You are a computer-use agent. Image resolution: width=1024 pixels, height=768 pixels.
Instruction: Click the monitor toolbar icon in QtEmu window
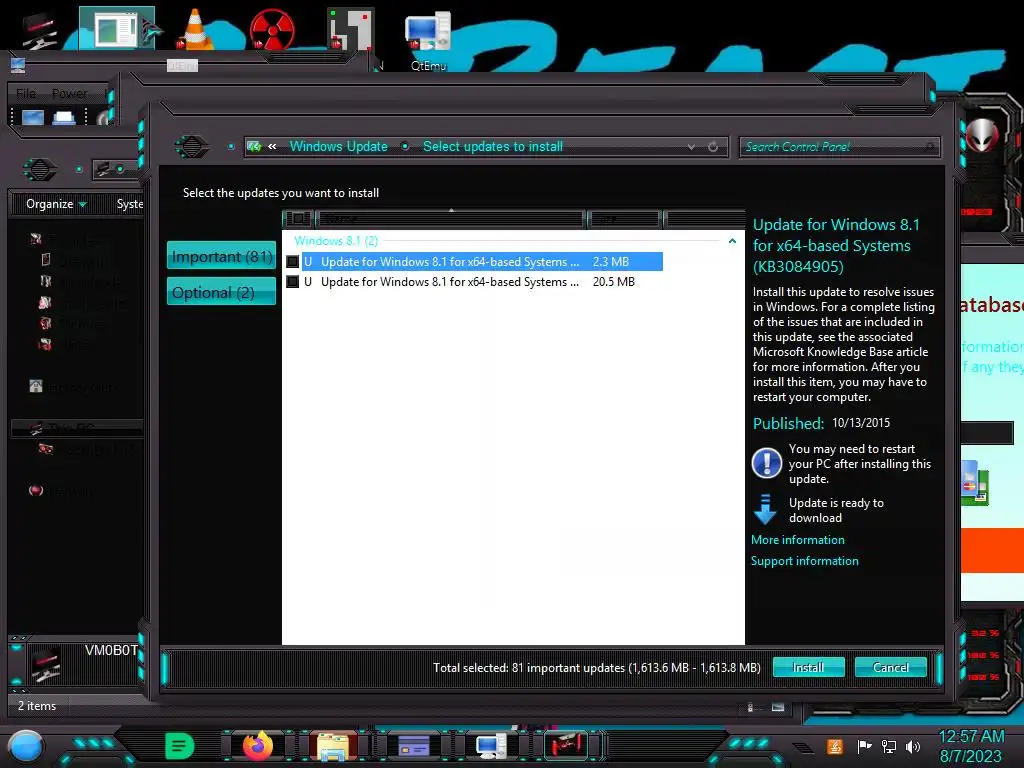(x=33, y=118)
